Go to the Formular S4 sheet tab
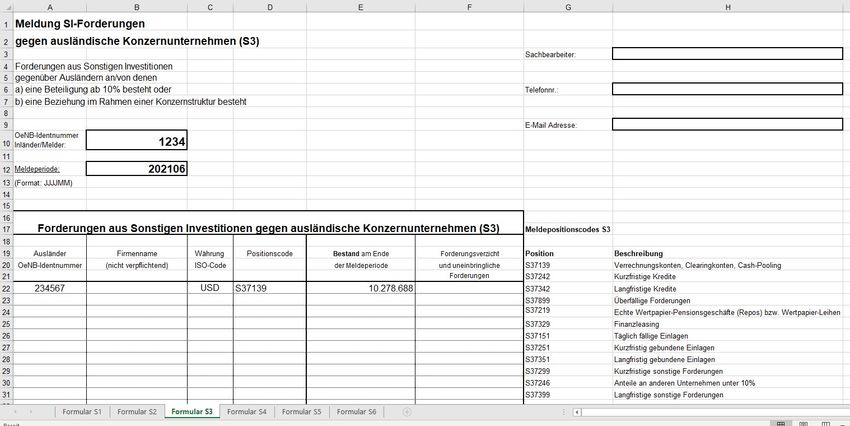 246,411
